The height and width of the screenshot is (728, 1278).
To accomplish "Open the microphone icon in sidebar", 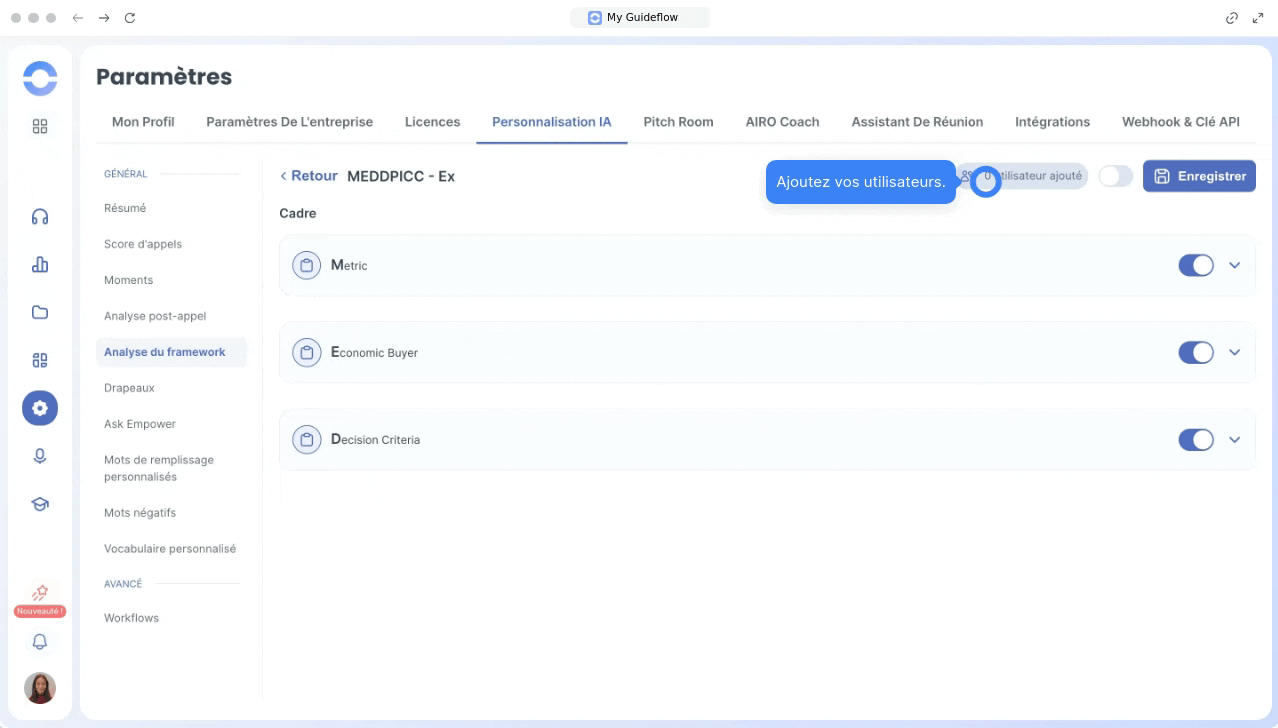I will pos(40,456).
